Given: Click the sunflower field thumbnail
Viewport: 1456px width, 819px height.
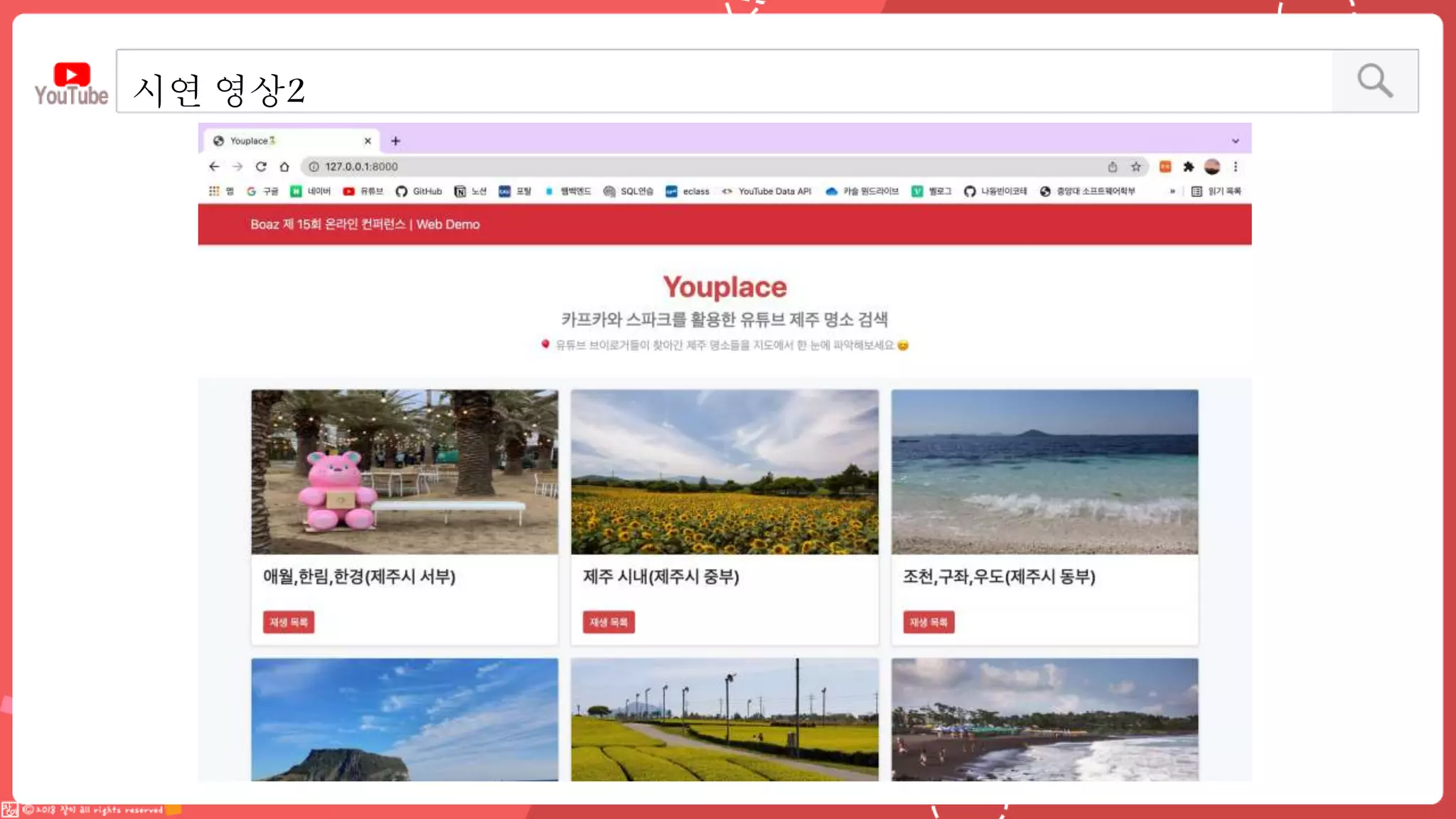Looking at the screenshot, I should (724, 471).
